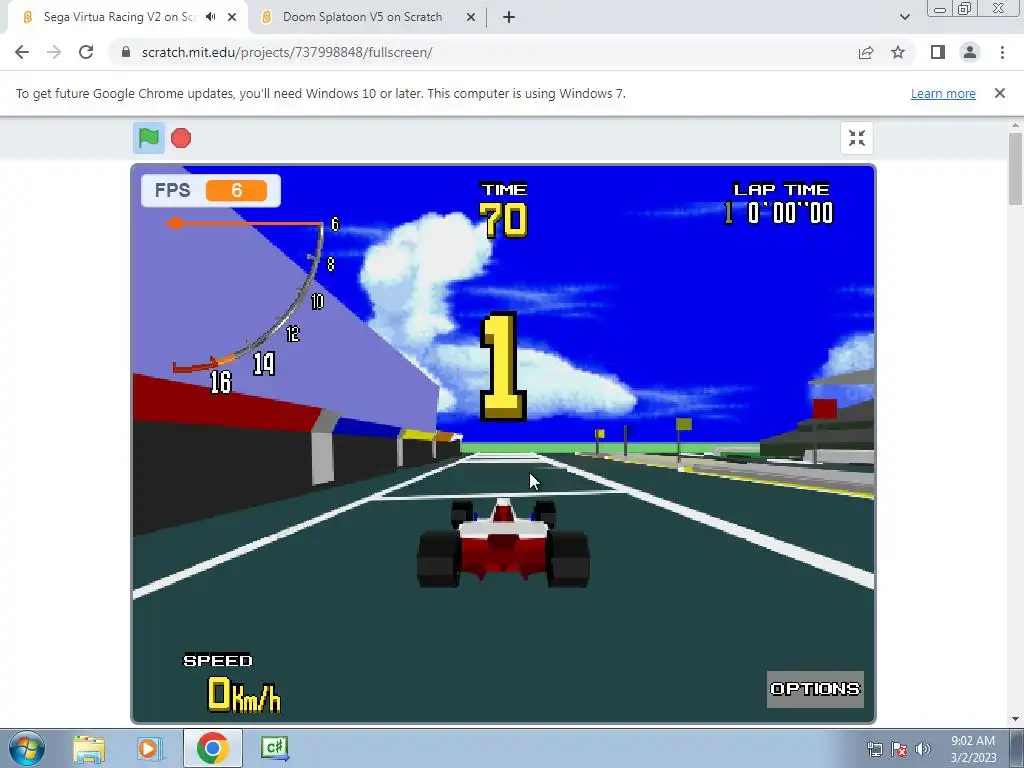Click the 0Km/h speed readout
1024x768 pixels.
(244, 694)
